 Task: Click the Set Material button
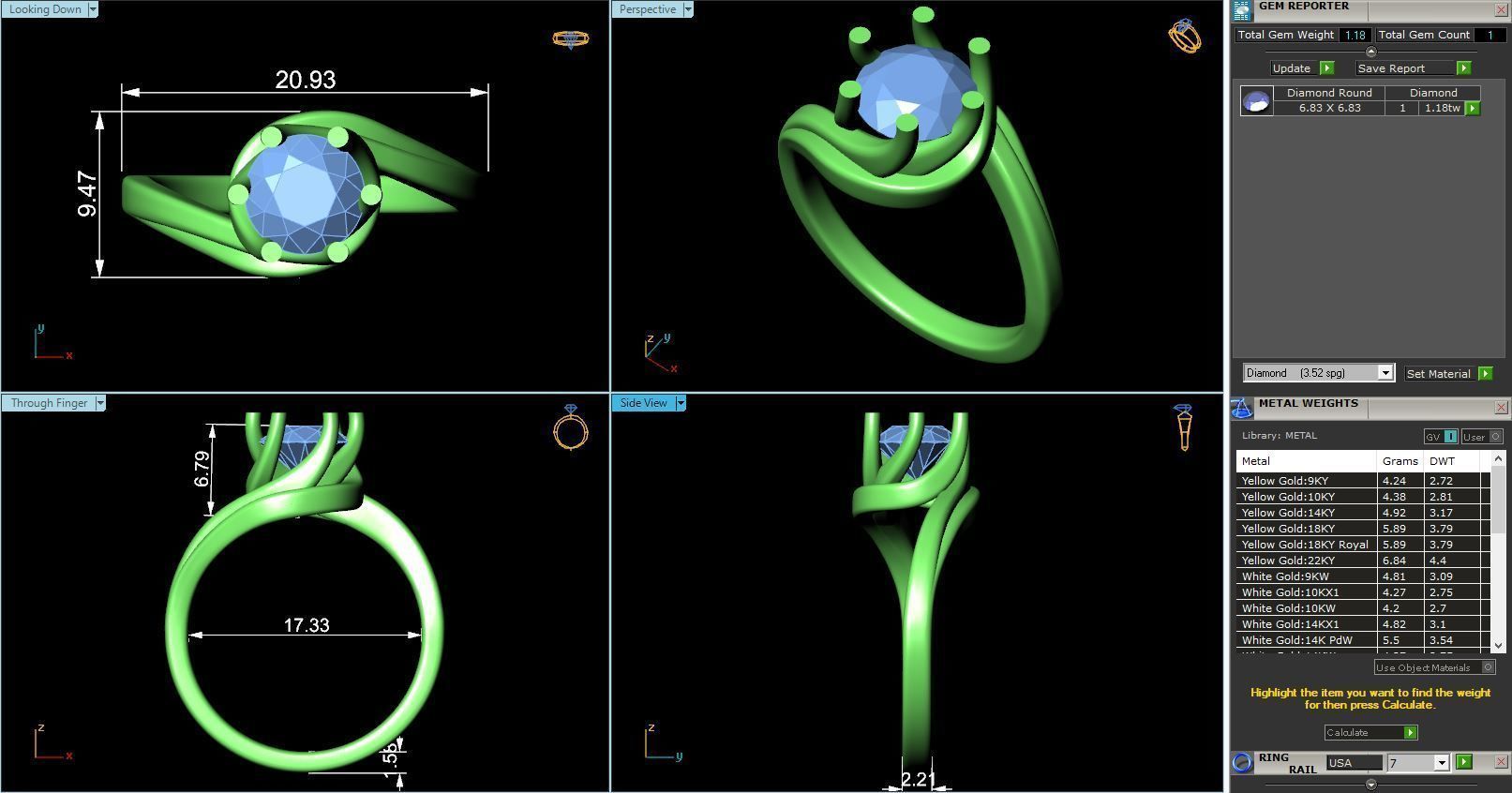[x=1438, y=374]
